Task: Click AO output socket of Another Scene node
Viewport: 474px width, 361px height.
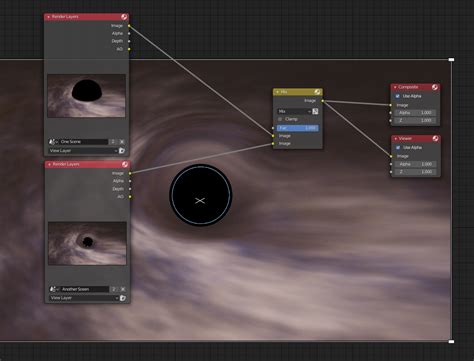Action: (130, 197)
